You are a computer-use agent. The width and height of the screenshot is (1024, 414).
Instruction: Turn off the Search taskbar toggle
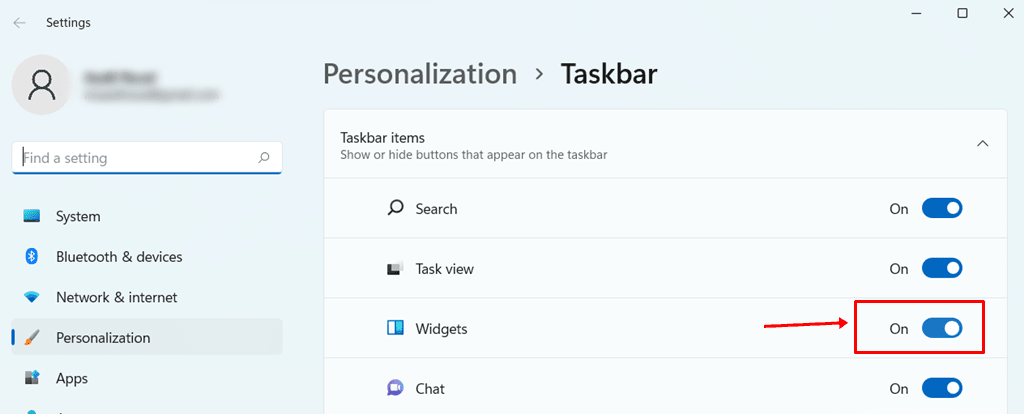[x=941, y=209]
